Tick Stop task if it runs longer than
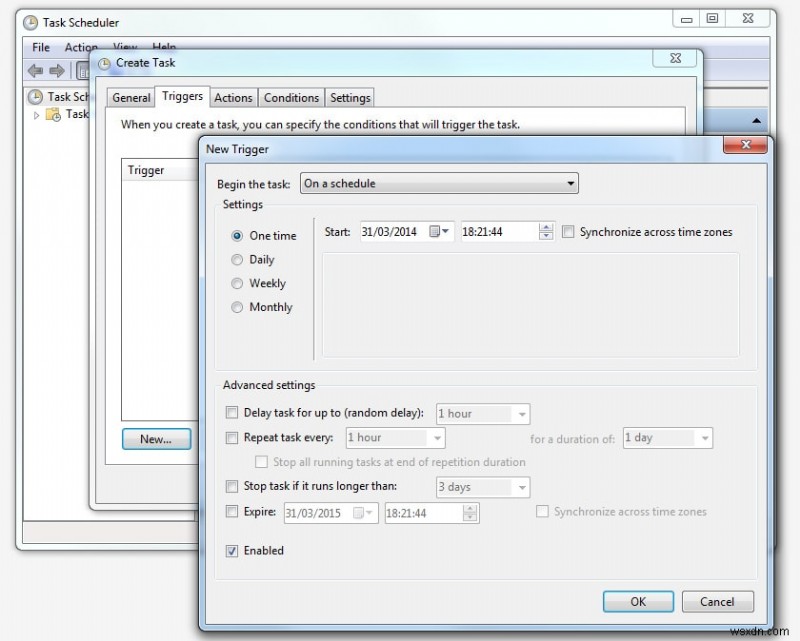This screenshot has width=800, height=641. tap(232, 486)
